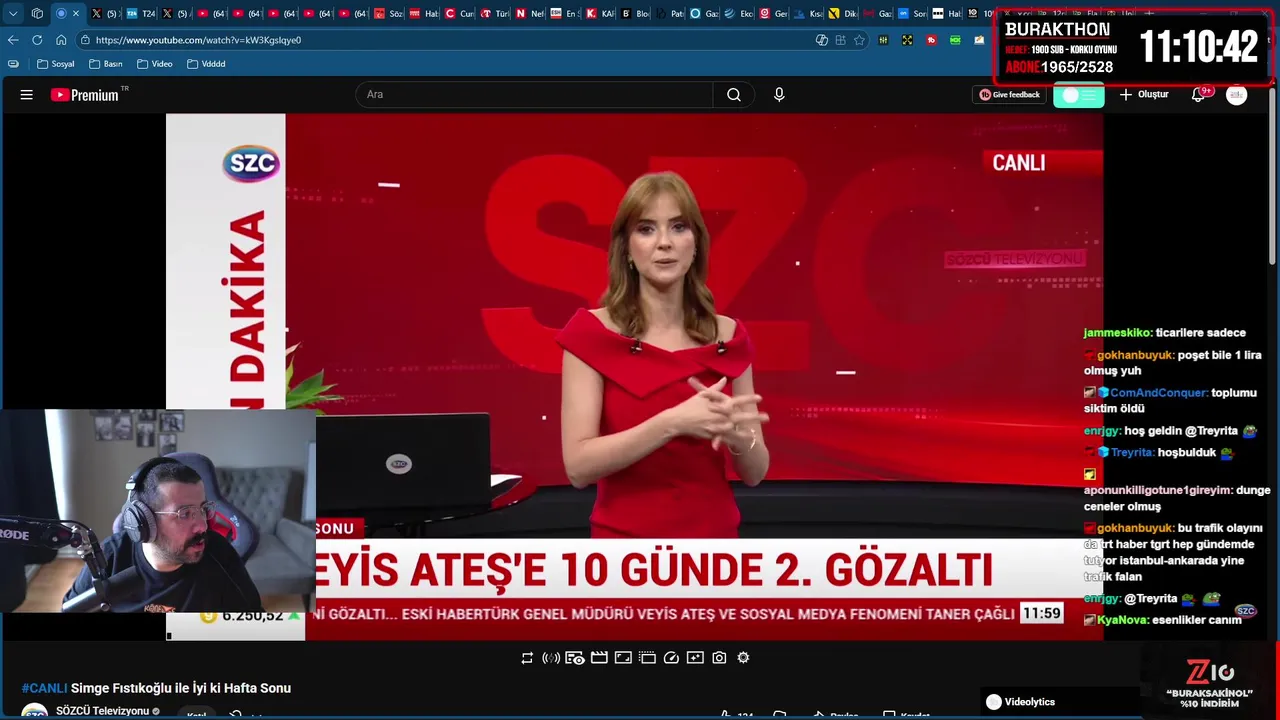The width and height of the screenshot is (1280, 720).
Task: Open the YouTube notifications bell
Action: [x=1198, y=95]
